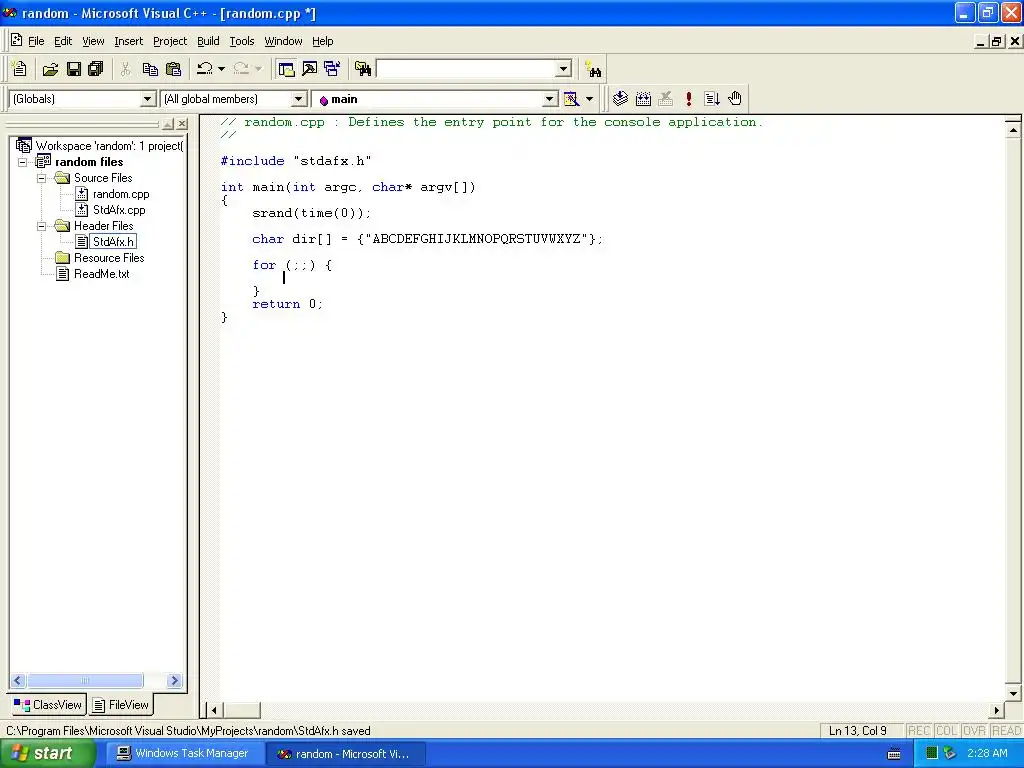
Task: Open the Help menu
Action: click(323, 41)
